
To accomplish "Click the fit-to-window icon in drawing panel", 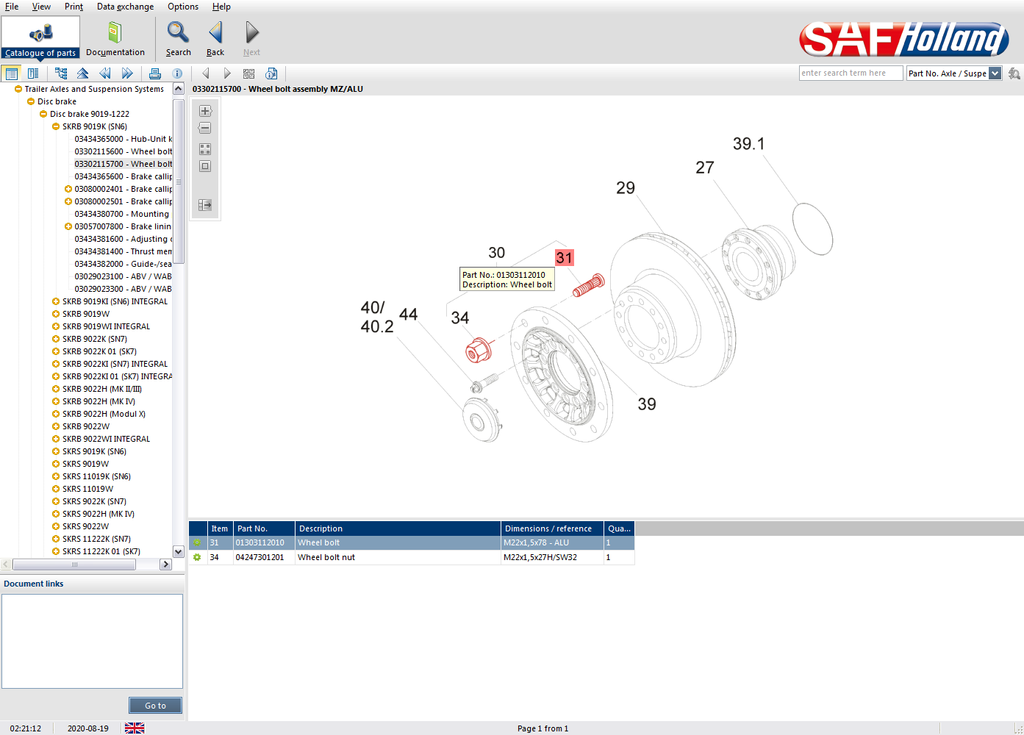I will 205,148.
